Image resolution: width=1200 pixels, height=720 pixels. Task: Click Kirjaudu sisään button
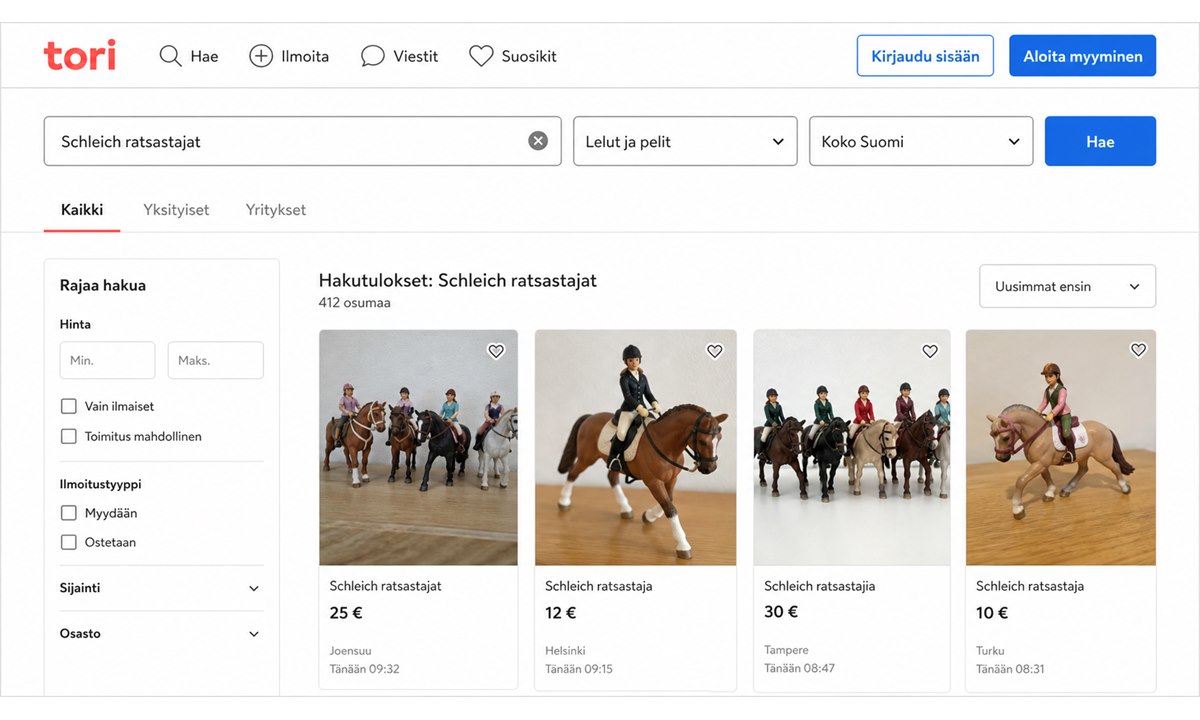[925, 56]
